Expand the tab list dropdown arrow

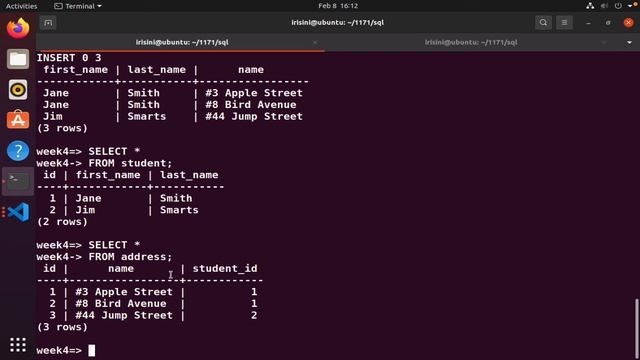point(629,42)
